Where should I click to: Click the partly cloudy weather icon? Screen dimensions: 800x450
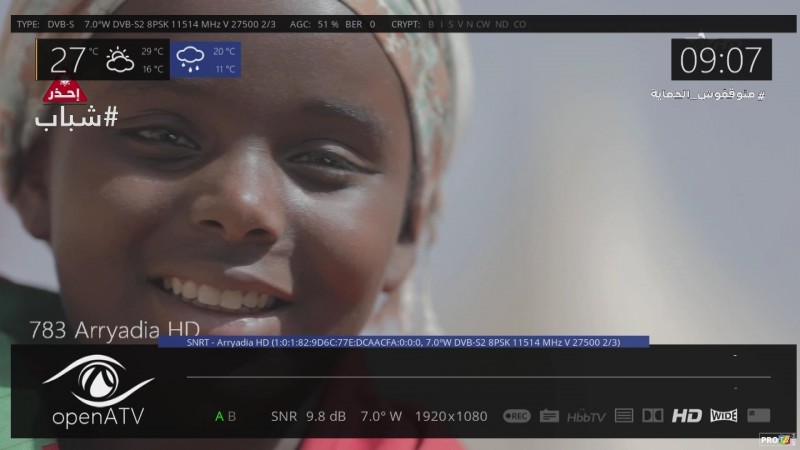pyautogui.click(x=120, y=60)
